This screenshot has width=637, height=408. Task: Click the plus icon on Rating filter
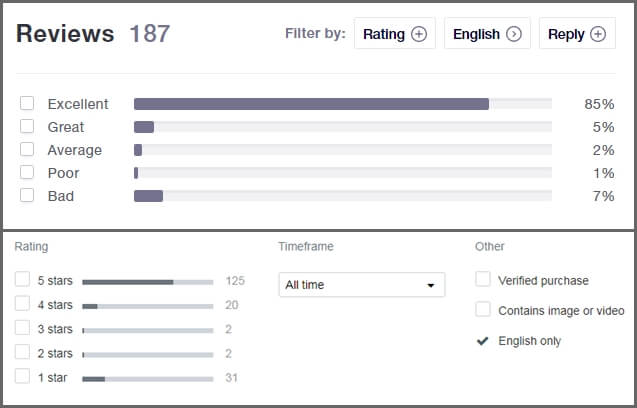click(x=419, y=34)
